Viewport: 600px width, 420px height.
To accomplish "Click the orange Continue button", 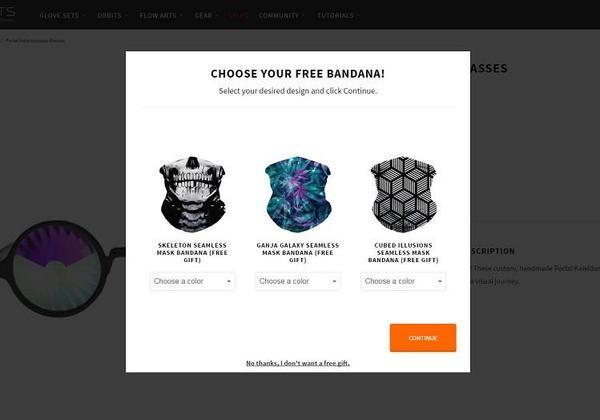I will coord(423,338).
